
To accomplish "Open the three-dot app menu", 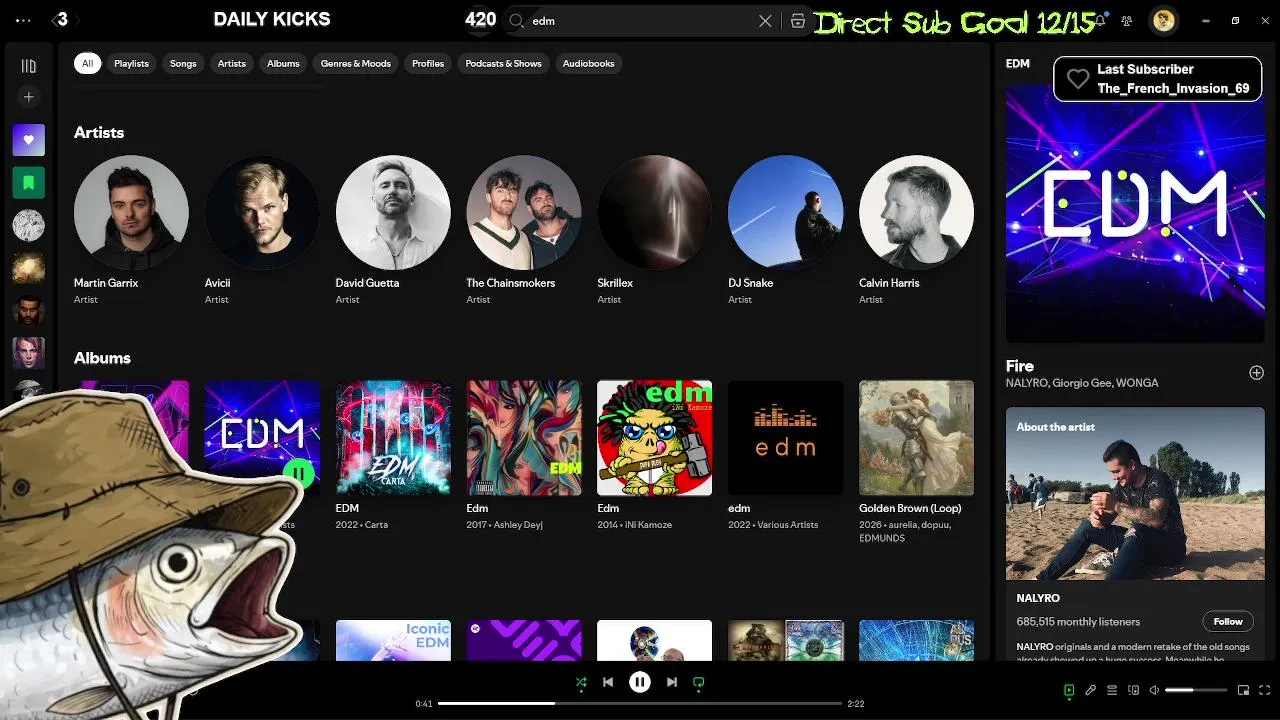I will tap(24, 20).
